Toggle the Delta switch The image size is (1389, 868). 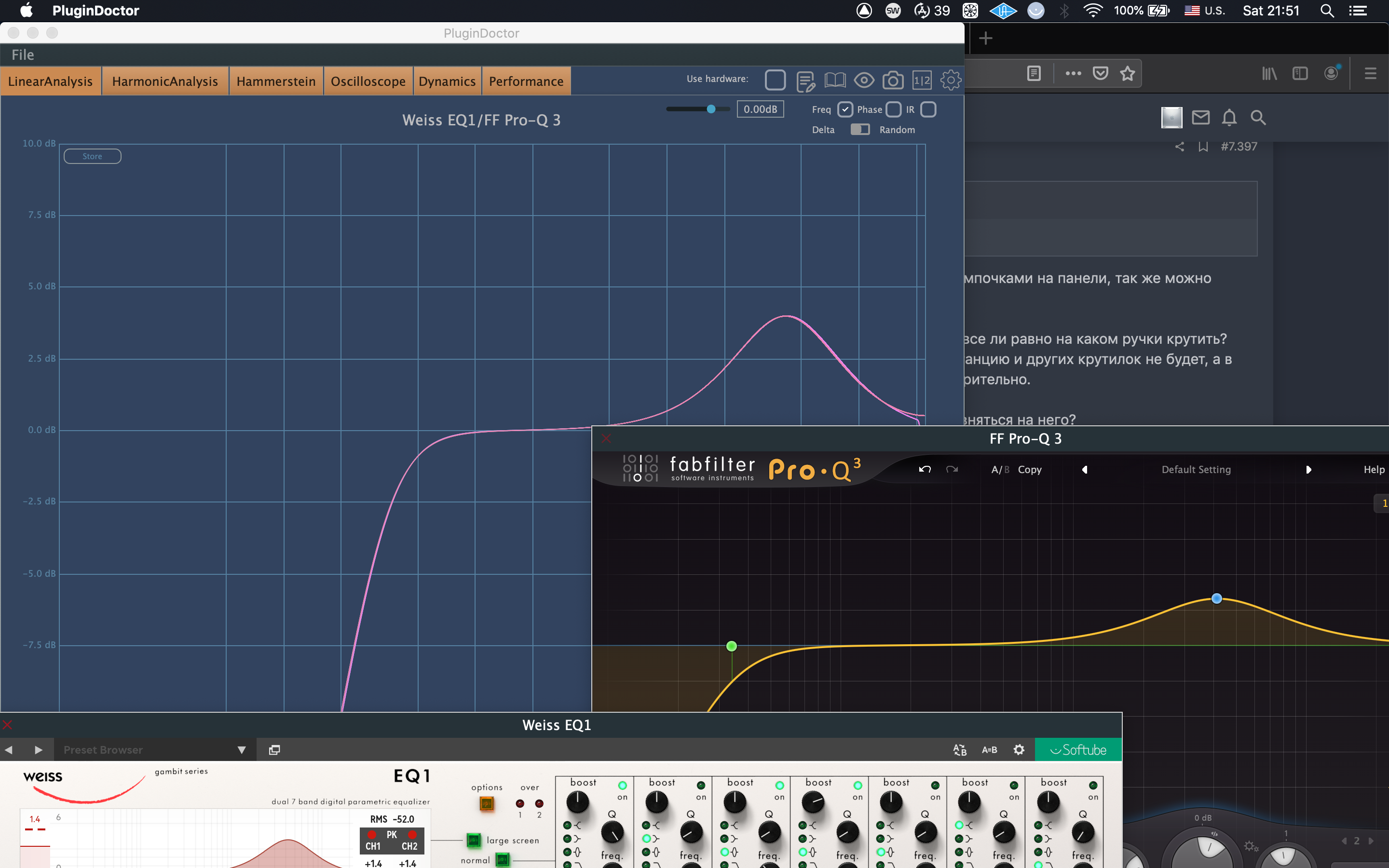coord(860,129)
